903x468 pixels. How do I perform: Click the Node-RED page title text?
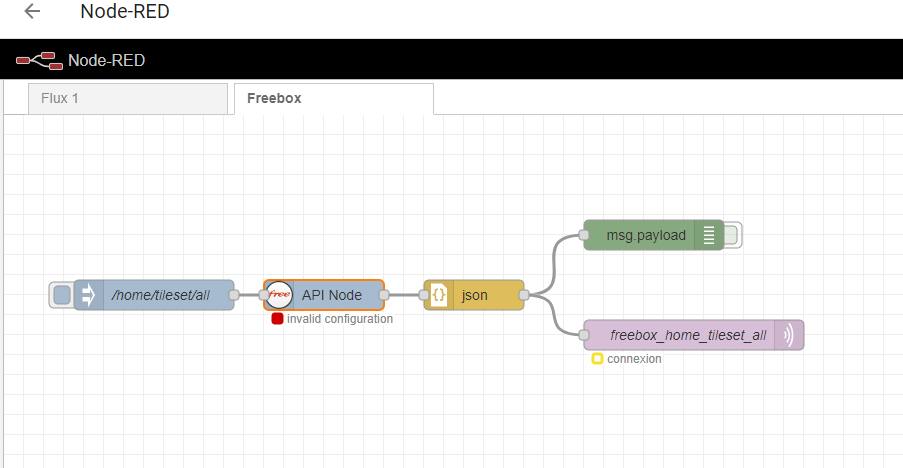pyautogui.click(x=125, y=11)
